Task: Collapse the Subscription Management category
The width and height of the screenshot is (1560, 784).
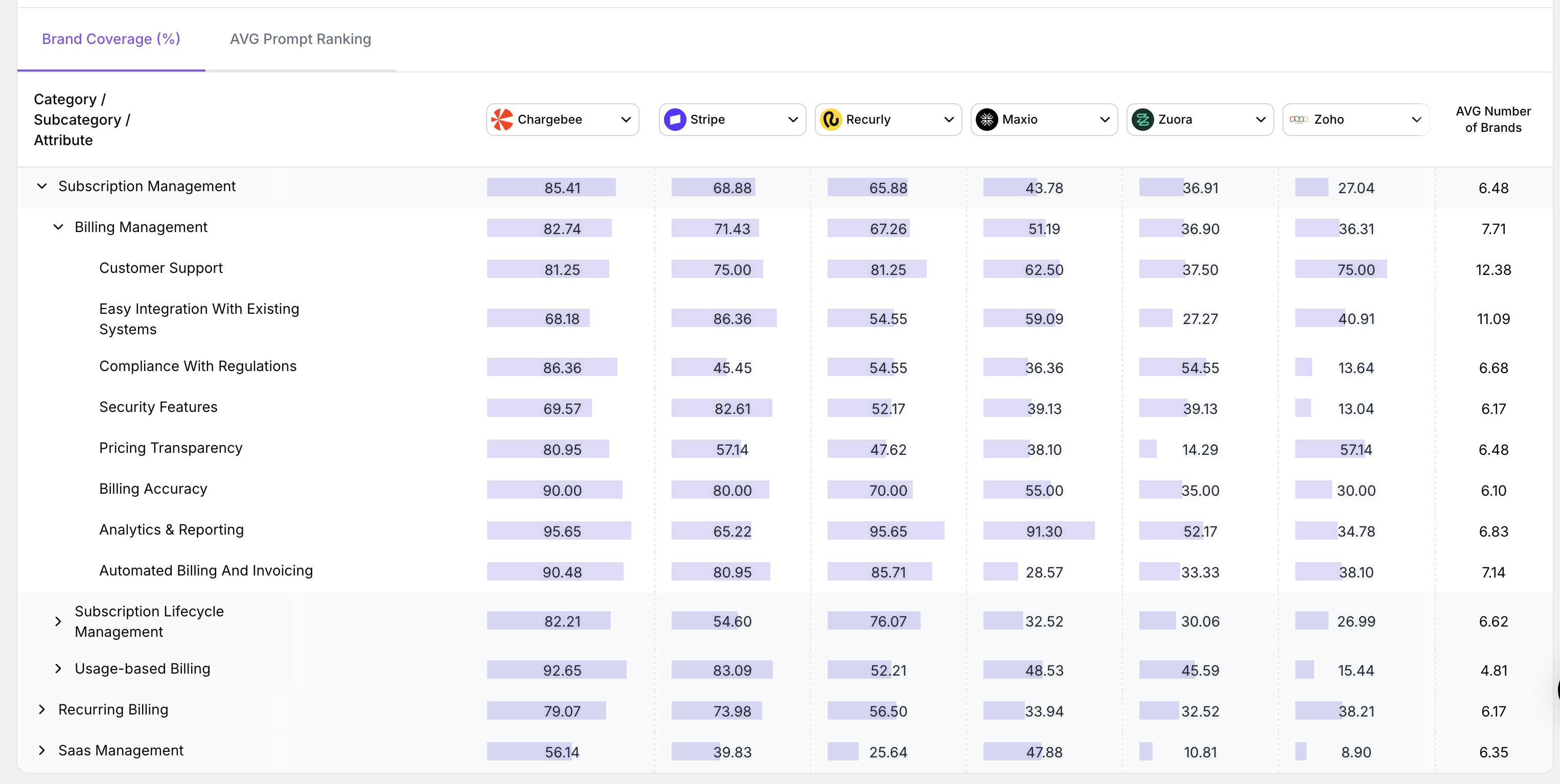Action: tap(42, 186)
